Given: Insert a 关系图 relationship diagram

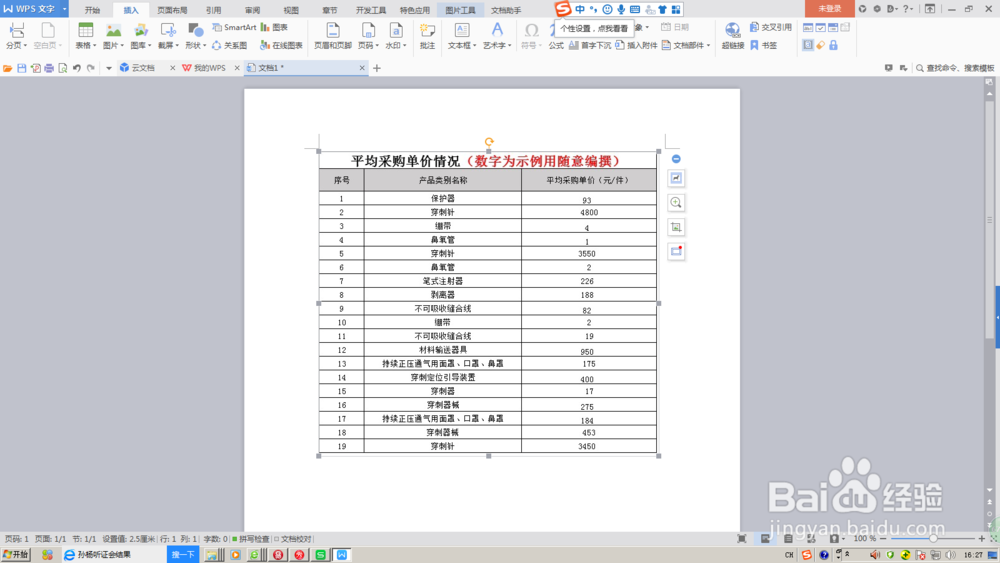Looking at the screenshot, I should (x=230, y=45).
